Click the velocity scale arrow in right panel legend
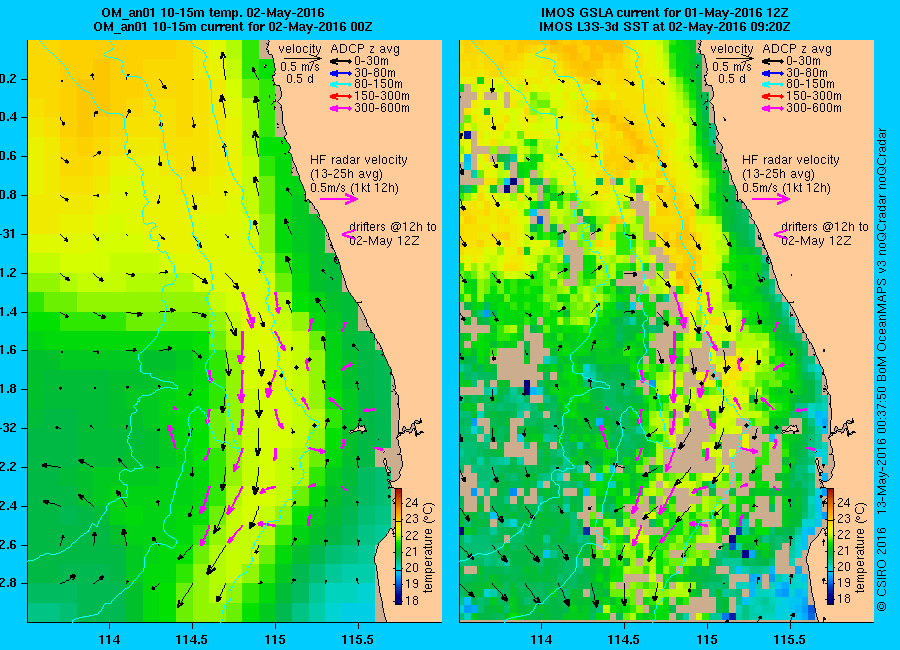This screenshot has width=900, height=650. click(x=733, y=57)
